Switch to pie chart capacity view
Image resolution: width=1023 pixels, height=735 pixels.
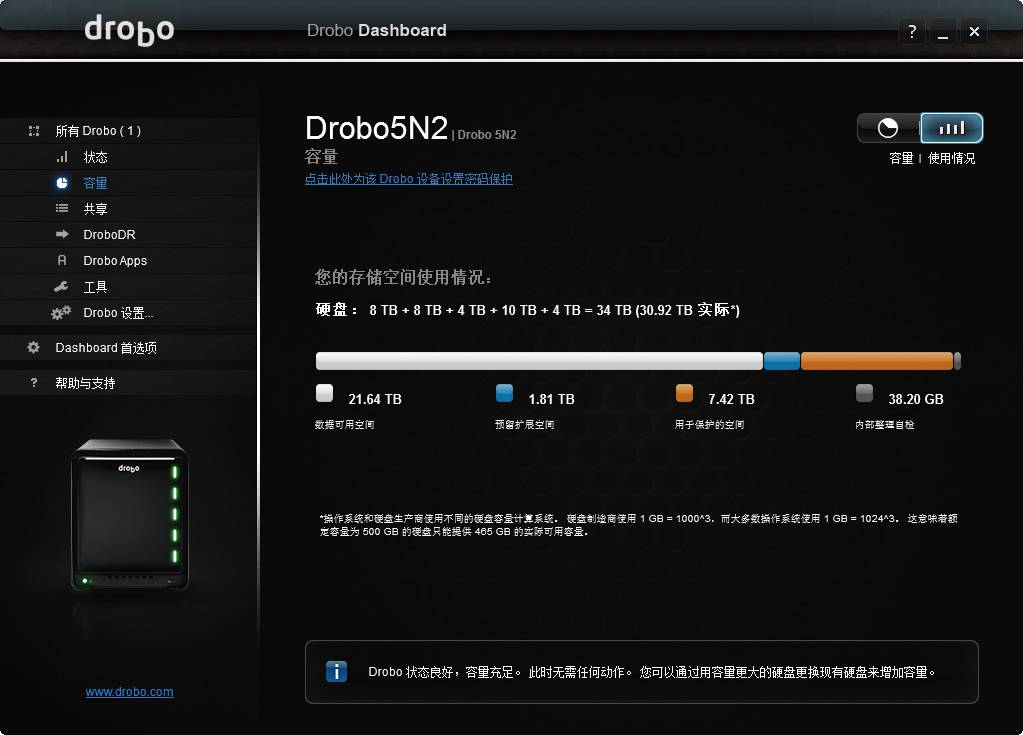click(x=888, y=128)
